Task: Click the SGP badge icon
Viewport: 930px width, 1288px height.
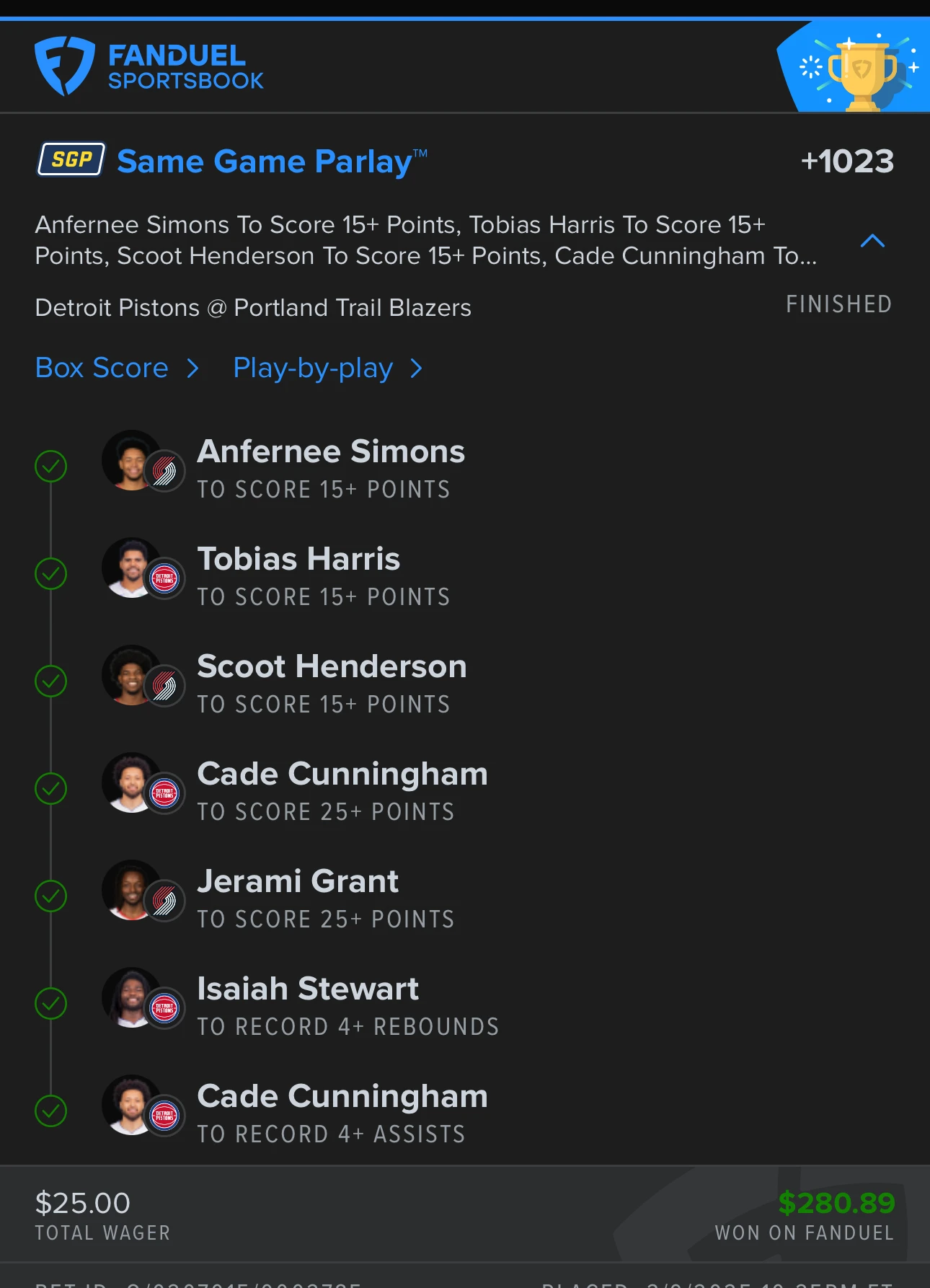Action: (71, 159)
